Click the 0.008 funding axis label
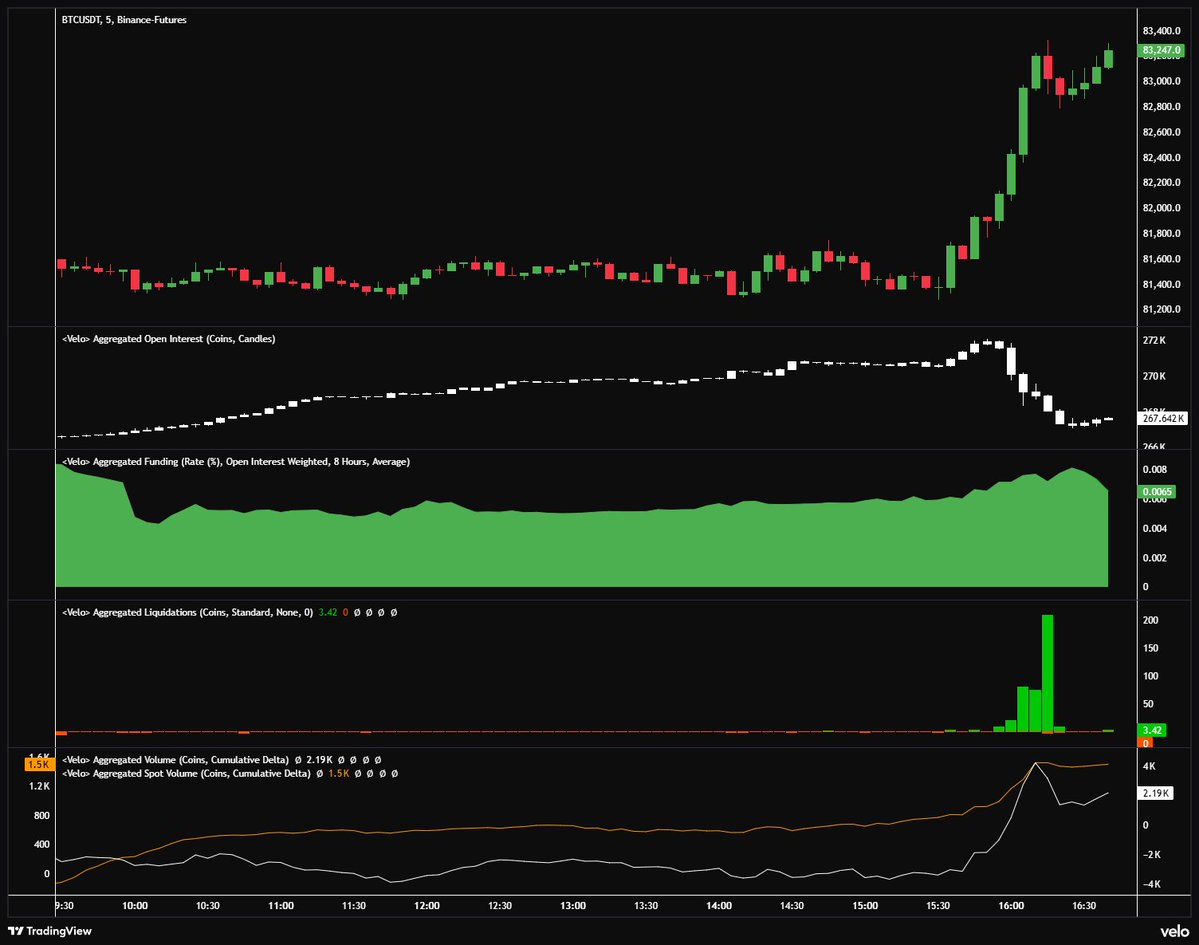1199x945 pixels. (x=1155, y=469)
